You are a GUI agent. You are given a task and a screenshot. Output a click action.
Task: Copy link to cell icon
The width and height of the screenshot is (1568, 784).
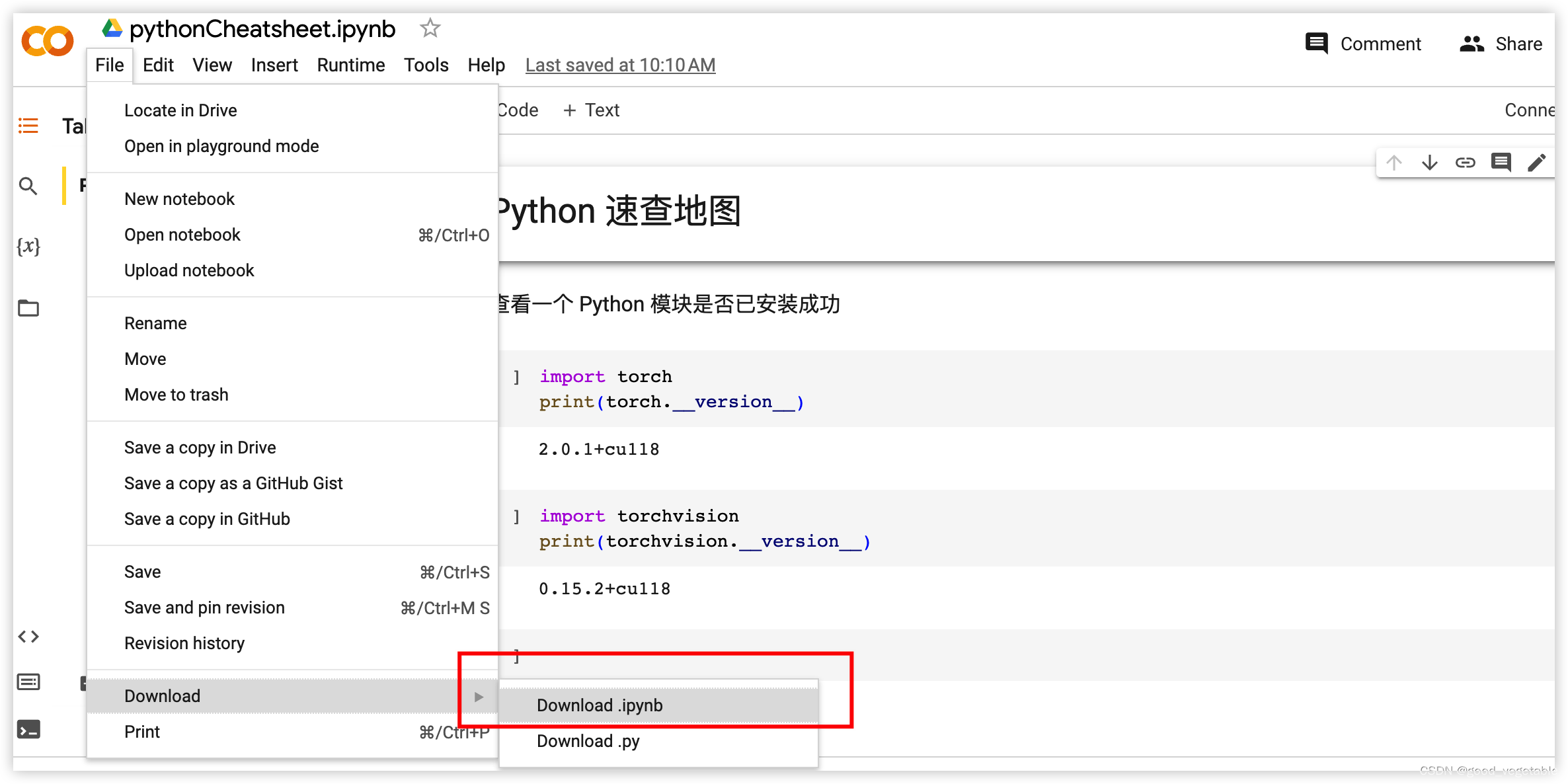tap(1465, 163)
